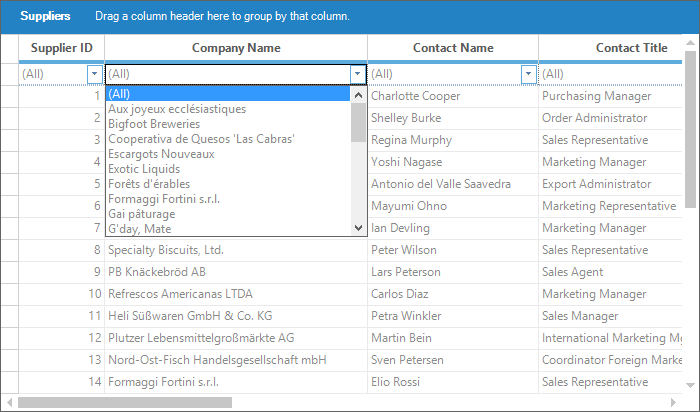
Task: Choose Forêts d'érables from the list
Action: [228, 184]
